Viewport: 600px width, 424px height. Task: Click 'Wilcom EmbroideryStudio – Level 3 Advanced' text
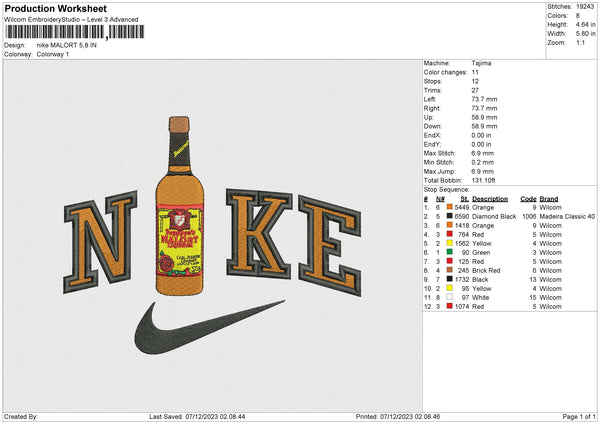pos(71,20)
